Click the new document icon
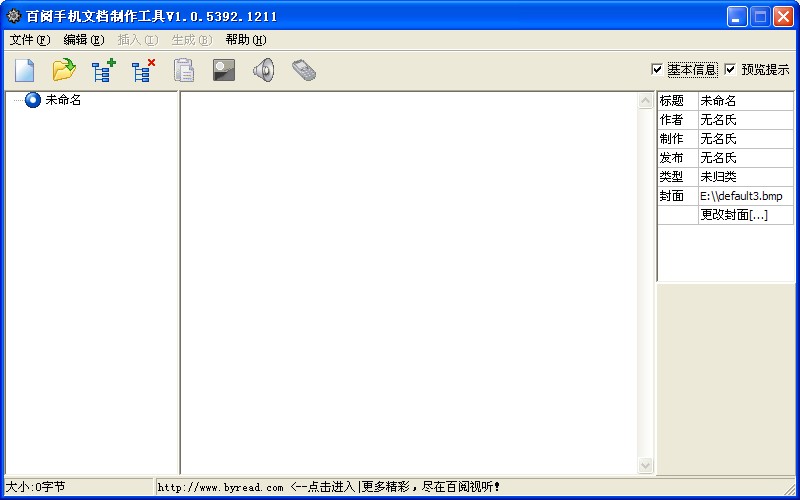800x500 pixels. coord(24,70)
